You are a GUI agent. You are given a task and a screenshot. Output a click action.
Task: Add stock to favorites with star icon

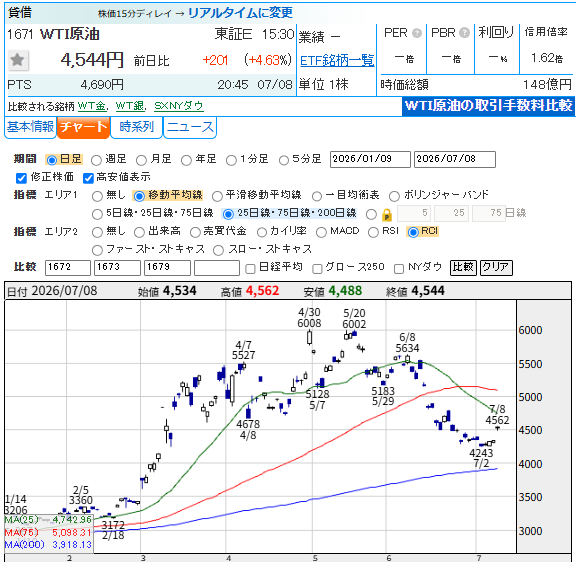click(17, 60)
